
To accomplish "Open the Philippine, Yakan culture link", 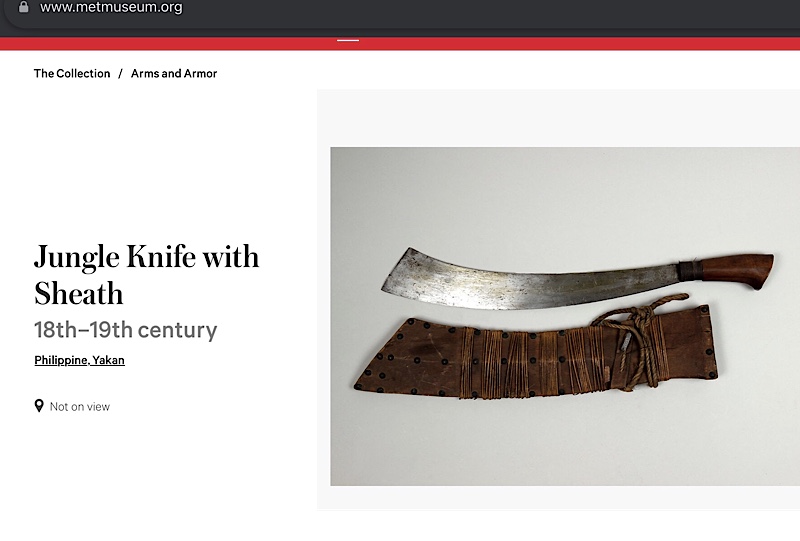I will (x=80, y=360).
